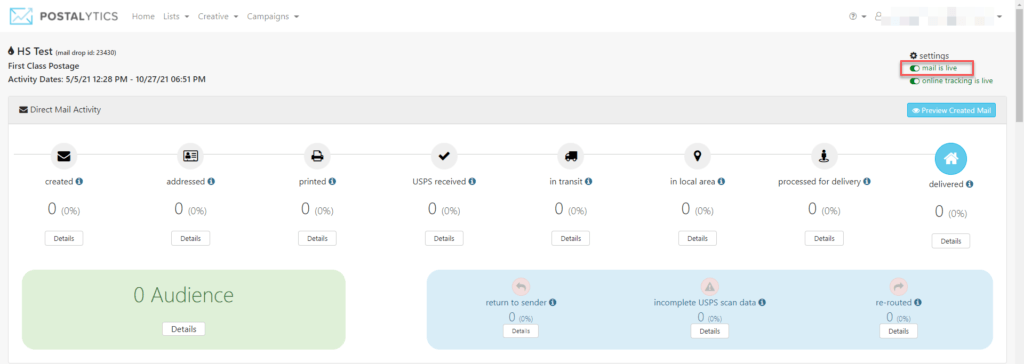The width and height of the screenshot is (1024, 364).
Task: Open the user account dropdown
Action: [x=938, y=16]
